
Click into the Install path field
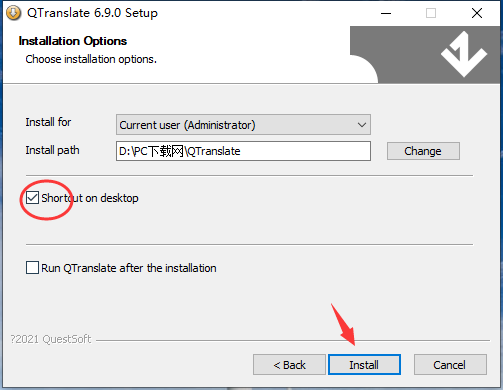pyautogui.click(x=243, y=151)
